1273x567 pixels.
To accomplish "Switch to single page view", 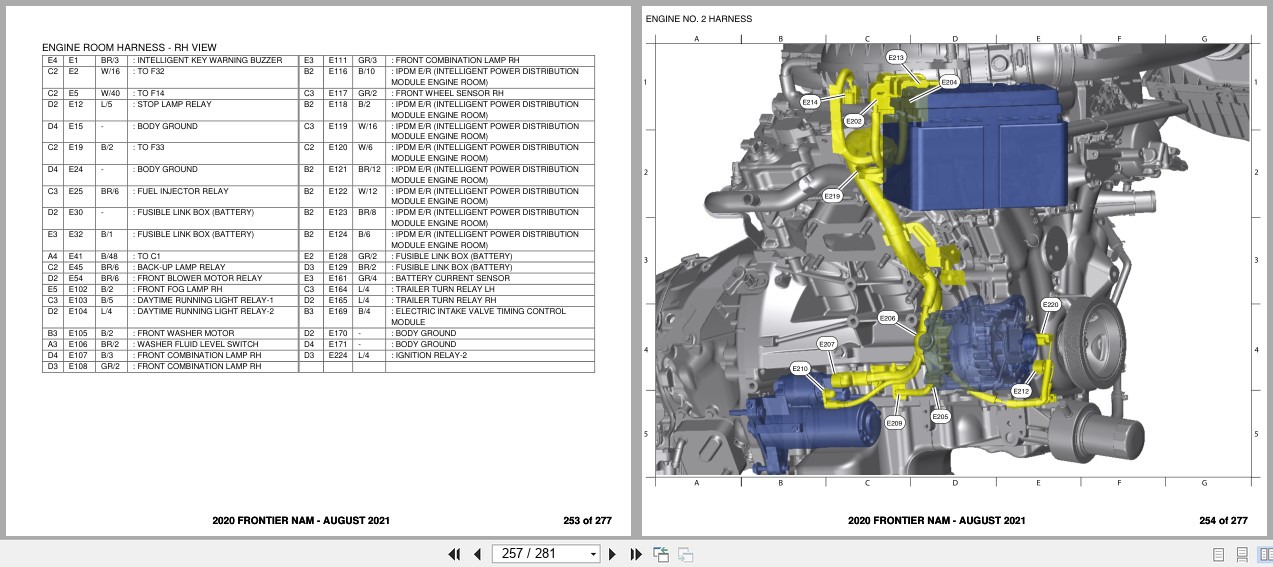I will click(x=1218, y=554).
